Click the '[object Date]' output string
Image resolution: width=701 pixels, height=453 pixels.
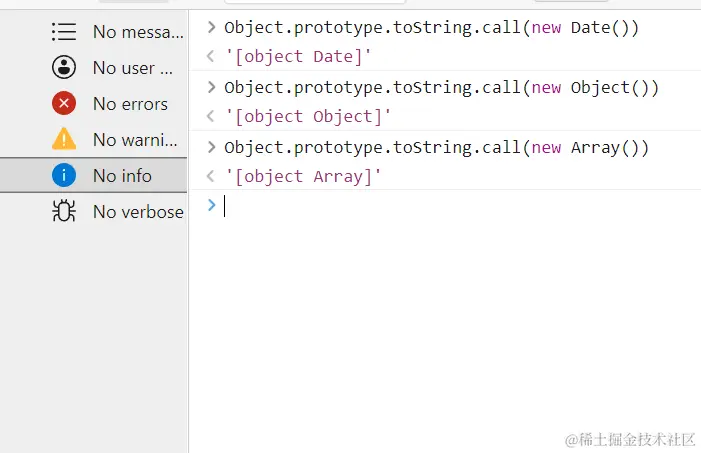point(298,57)
